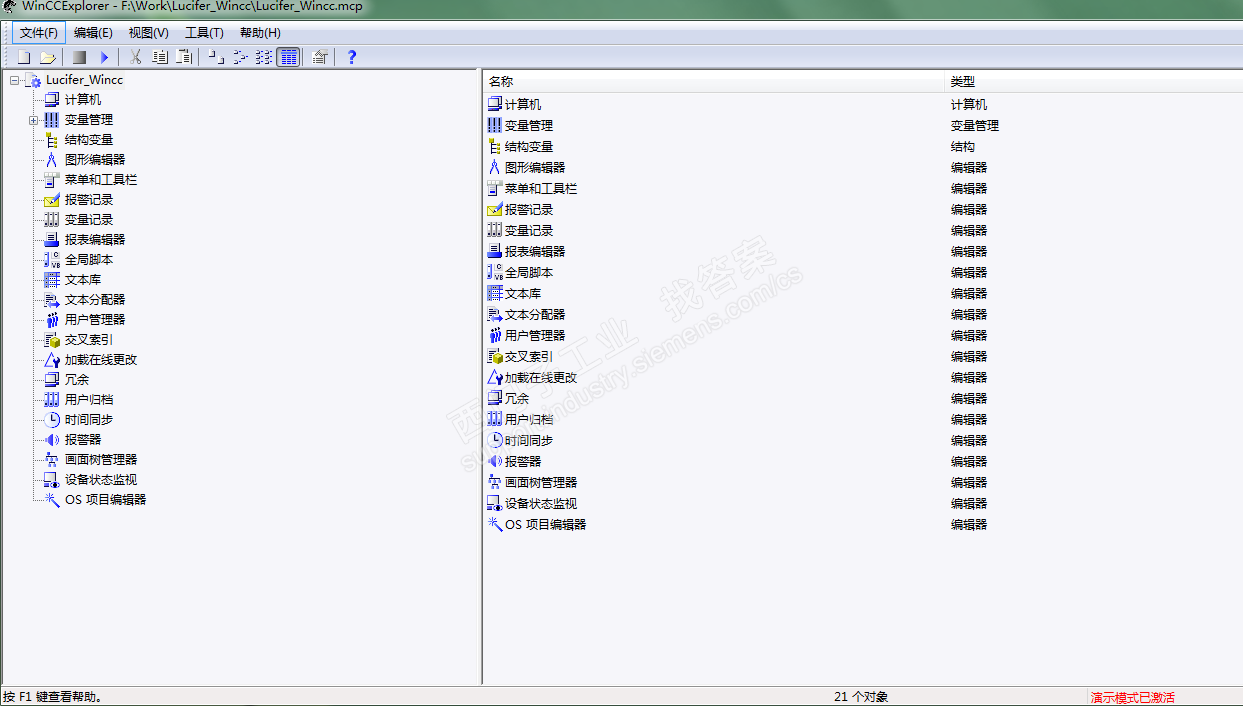Open the 文件(F) menu
Viewport: 1243px width, 706px height.
tap(39, 33)
